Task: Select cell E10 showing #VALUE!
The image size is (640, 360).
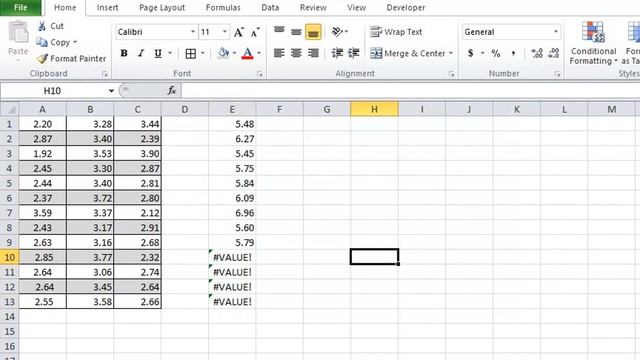Action: 232,257
